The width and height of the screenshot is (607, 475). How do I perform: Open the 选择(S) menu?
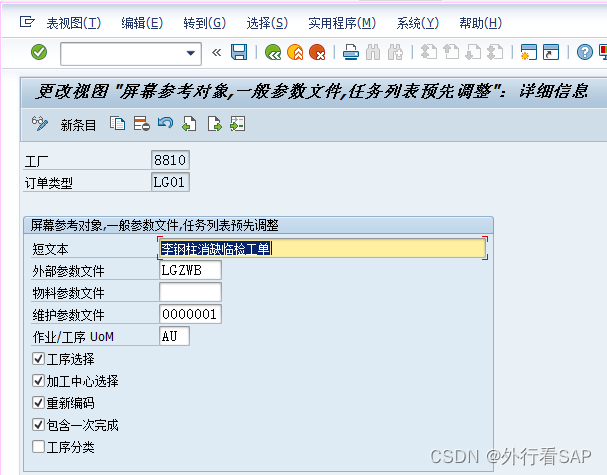(267, 23)
